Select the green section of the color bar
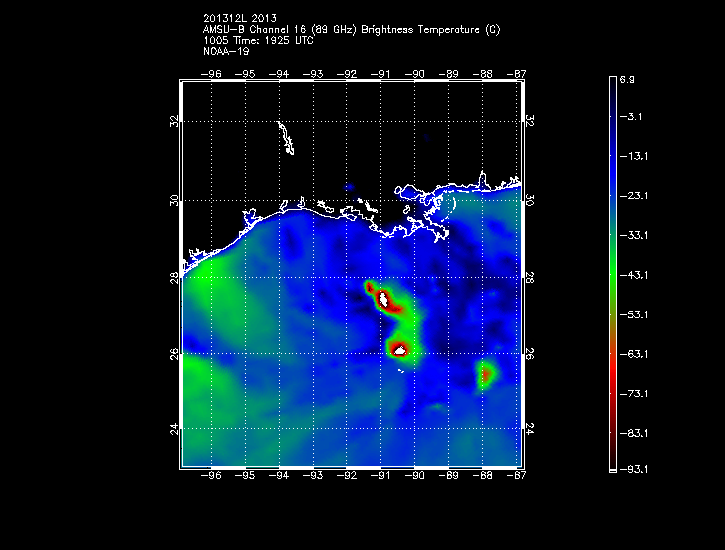This screenshot has height=550, width=725. tap(613, 270)
